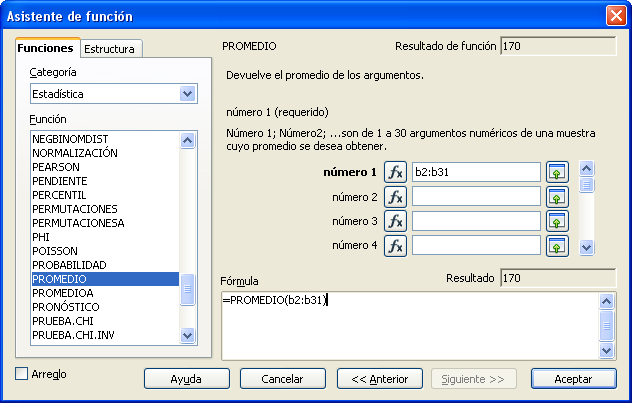Open the Categoría dropdown list
Image resolution: width=632 pixels, height=403 pixels.
pyautogui.click(x=187, y=94)
